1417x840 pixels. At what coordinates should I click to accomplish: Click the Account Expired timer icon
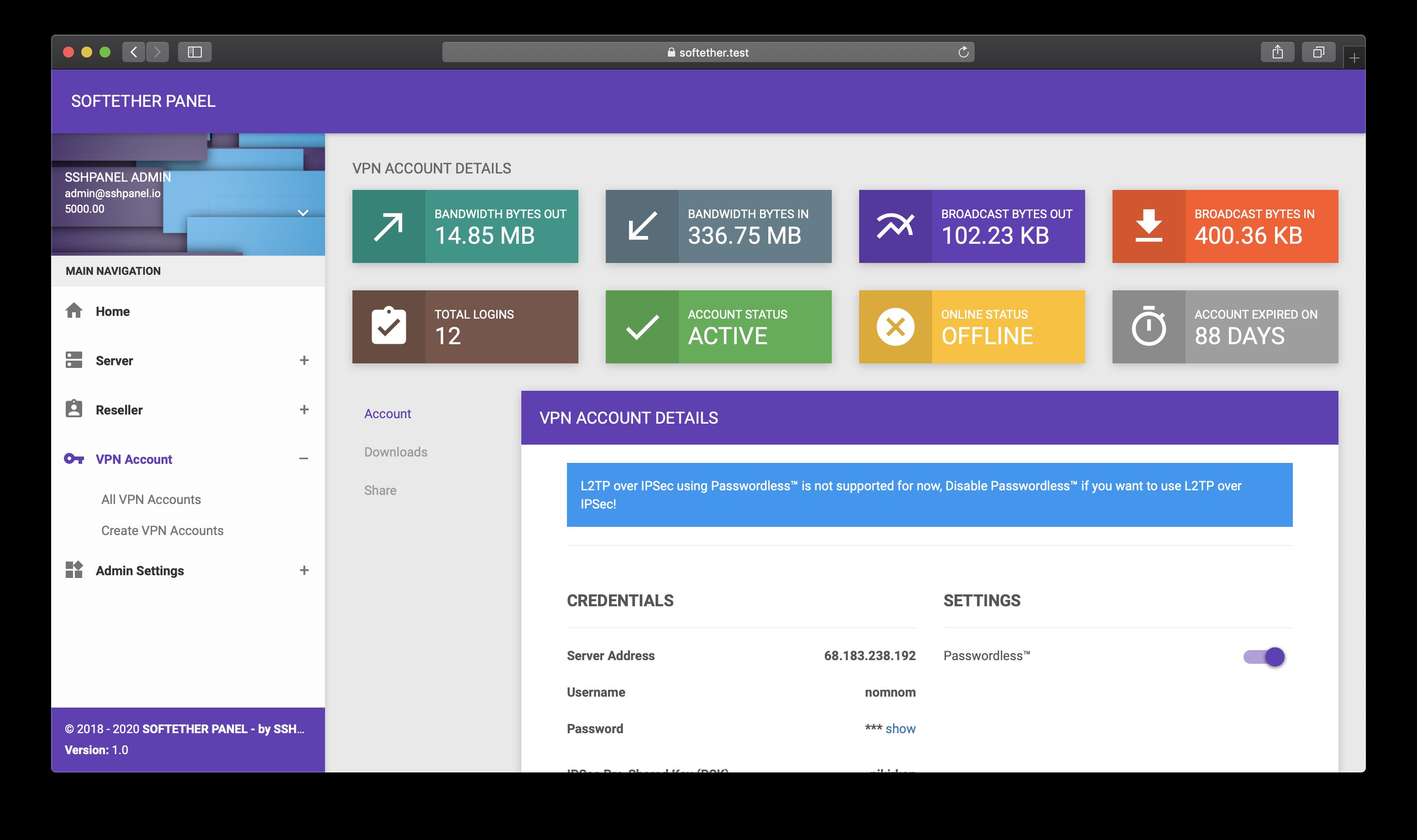(1149, 325)
